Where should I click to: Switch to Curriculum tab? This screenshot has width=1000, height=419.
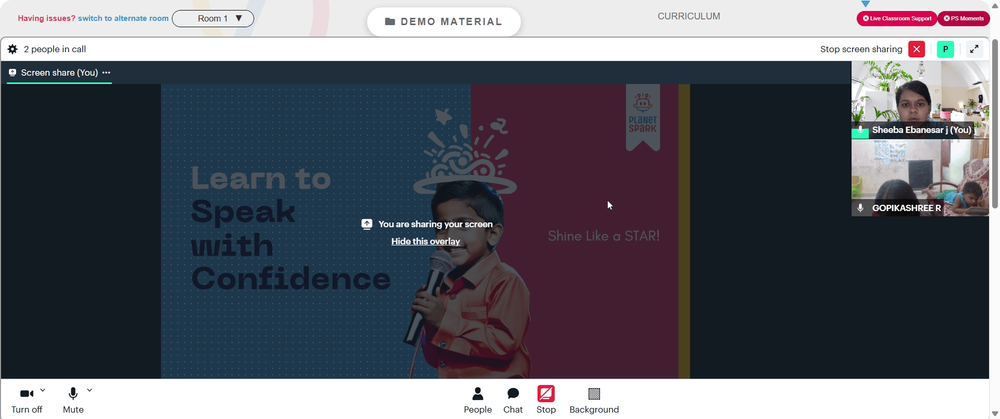click(689, 17)
